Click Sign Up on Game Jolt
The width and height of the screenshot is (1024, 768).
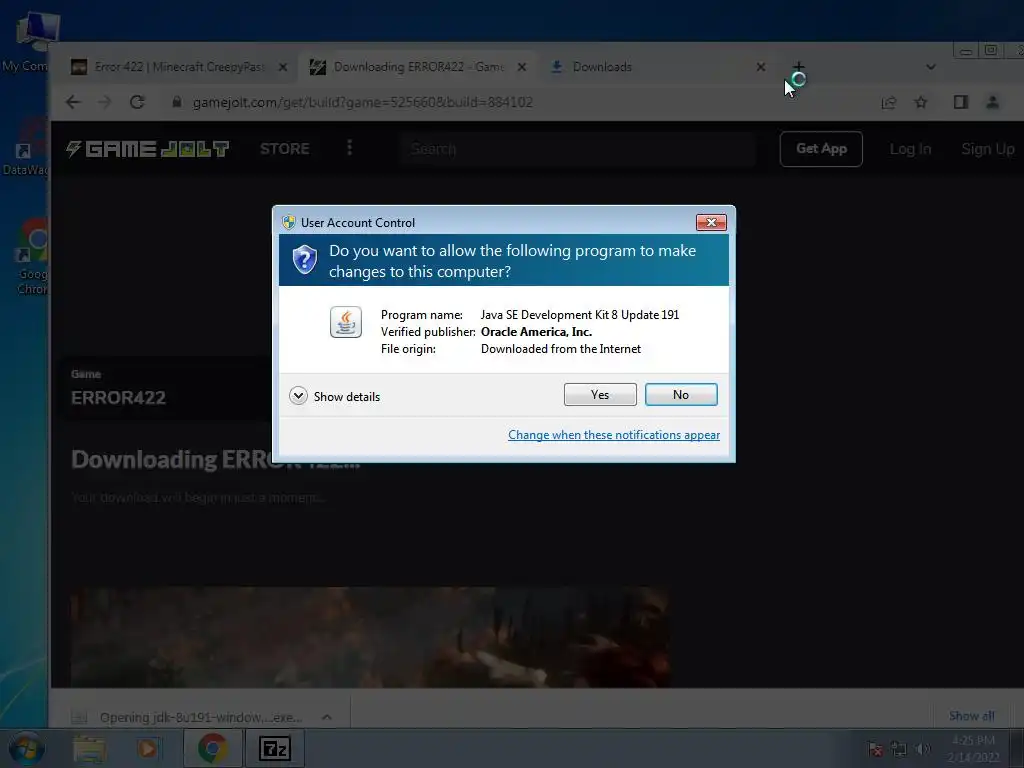(x=988, y=149)
